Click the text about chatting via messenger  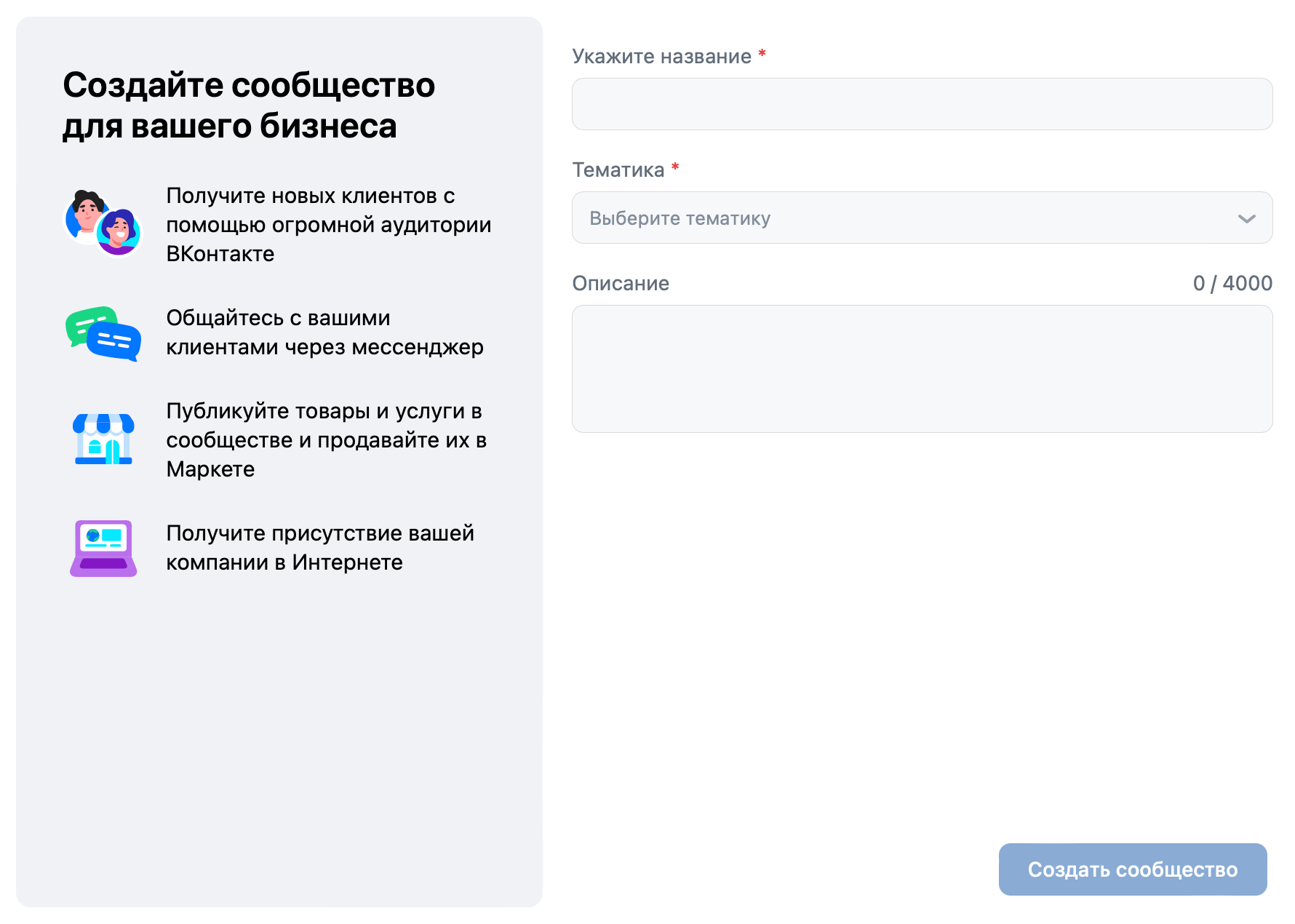(x=324, y=332)
